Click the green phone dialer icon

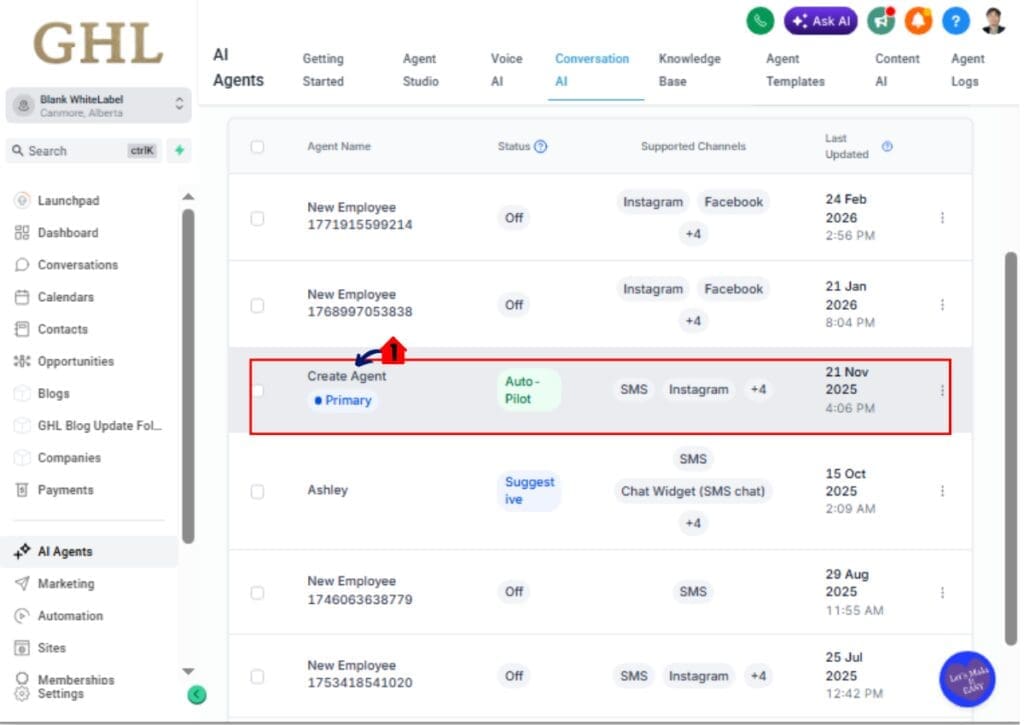click(760, 21)
